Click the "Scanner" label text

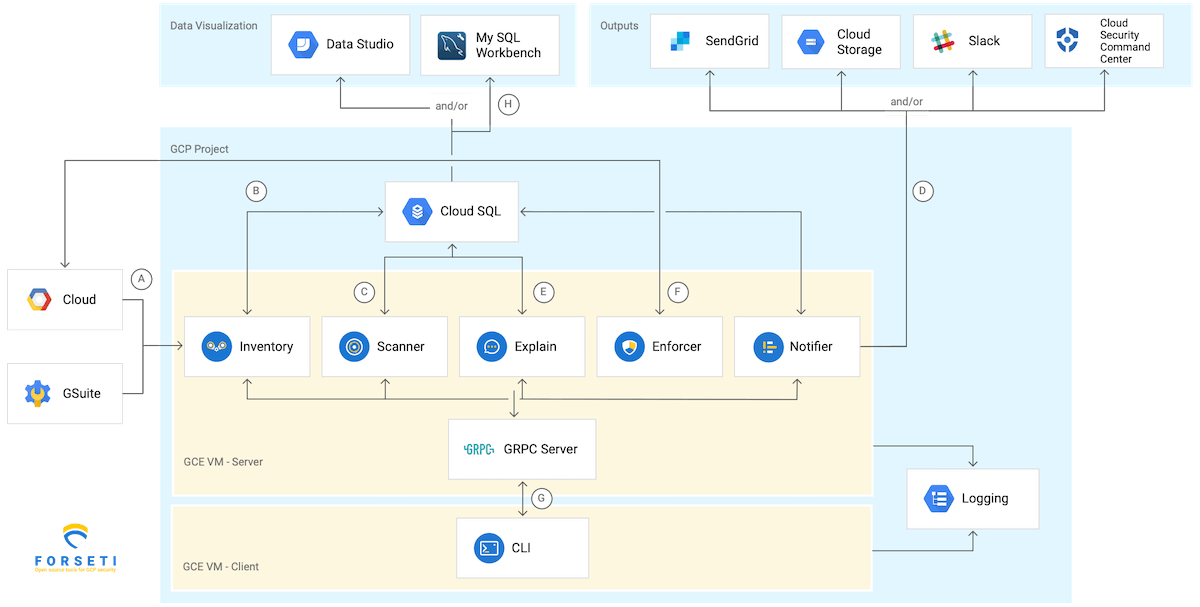pyautogui.click(x=401, y=346)
